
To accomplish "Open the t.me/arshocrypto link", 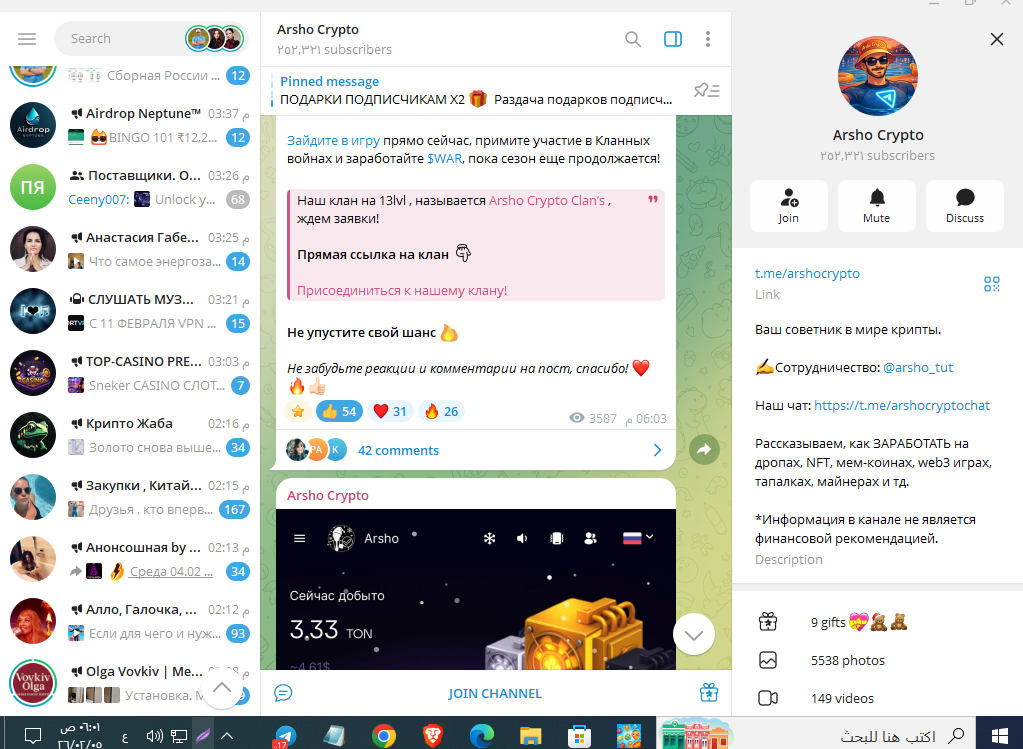I will click(x=807, y=273).
